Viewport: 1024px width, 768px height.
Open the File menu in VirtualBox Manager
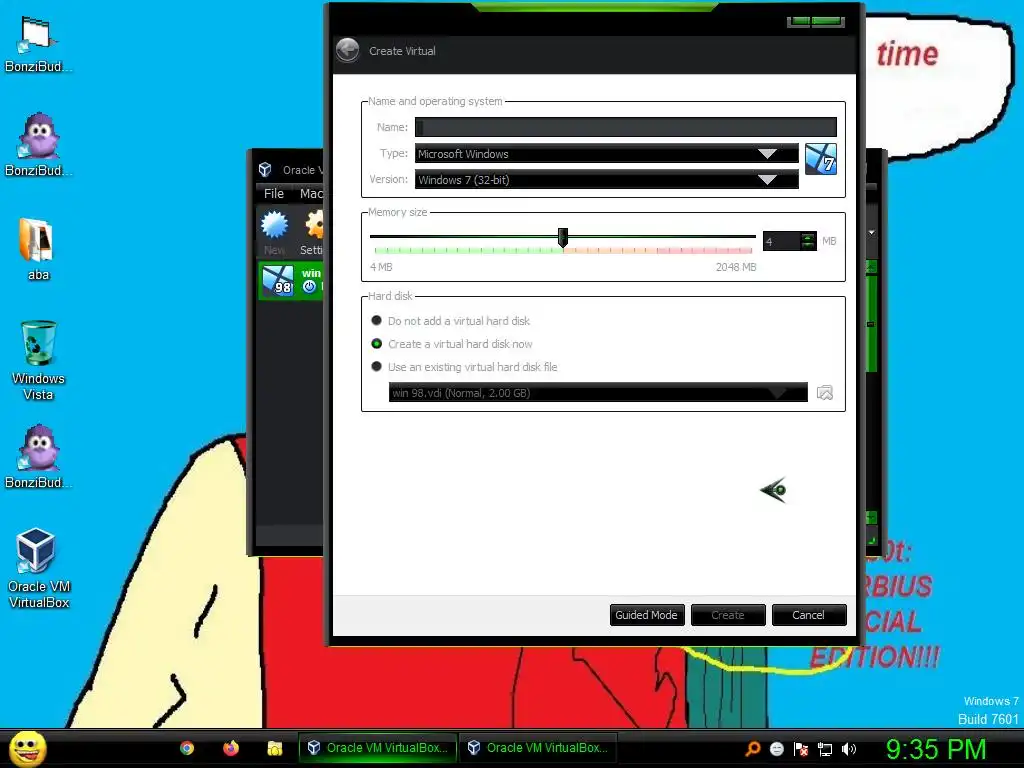[x=274, y=193]
